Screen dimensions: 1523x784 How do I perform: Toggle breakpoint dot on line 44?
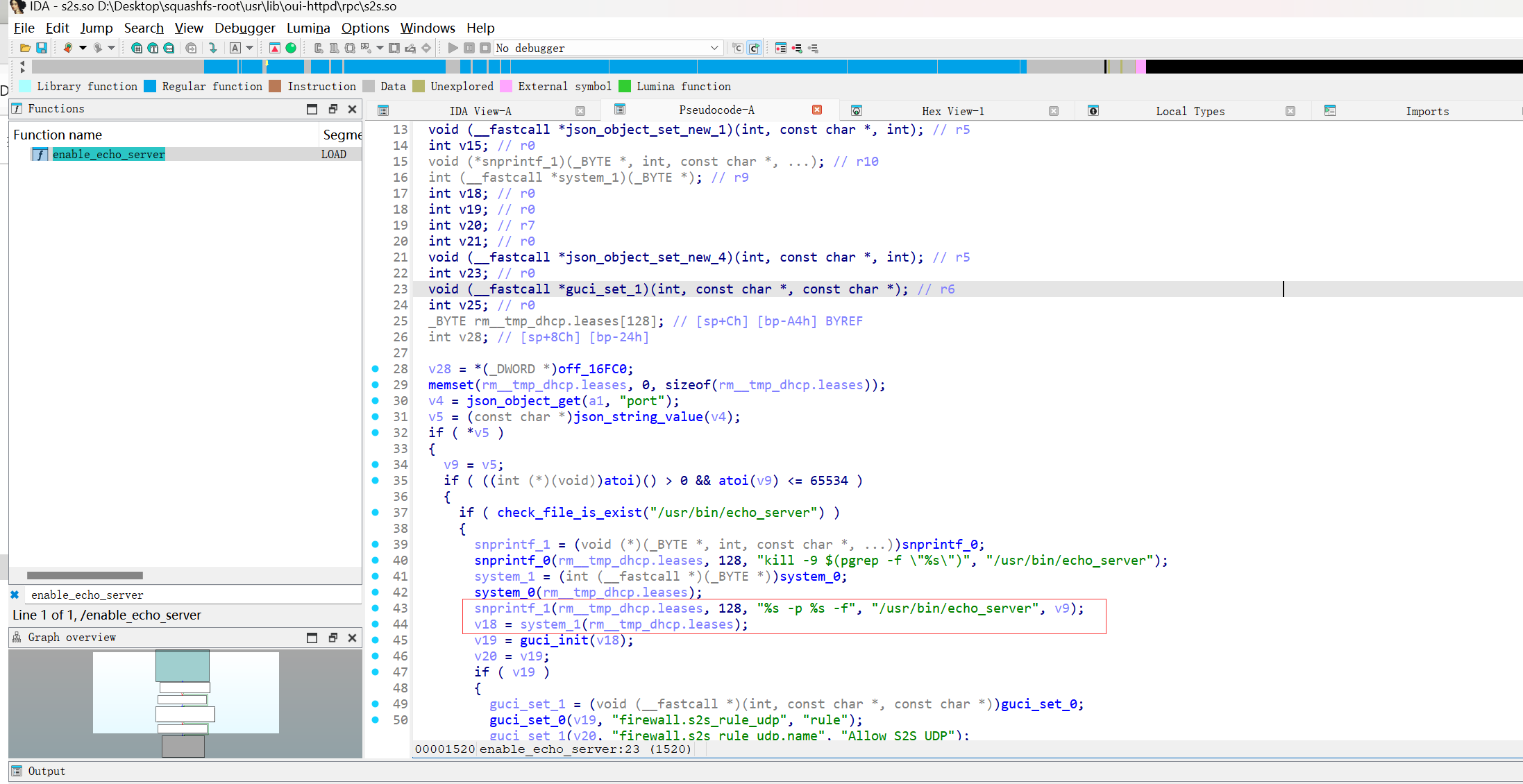point(376,624)
